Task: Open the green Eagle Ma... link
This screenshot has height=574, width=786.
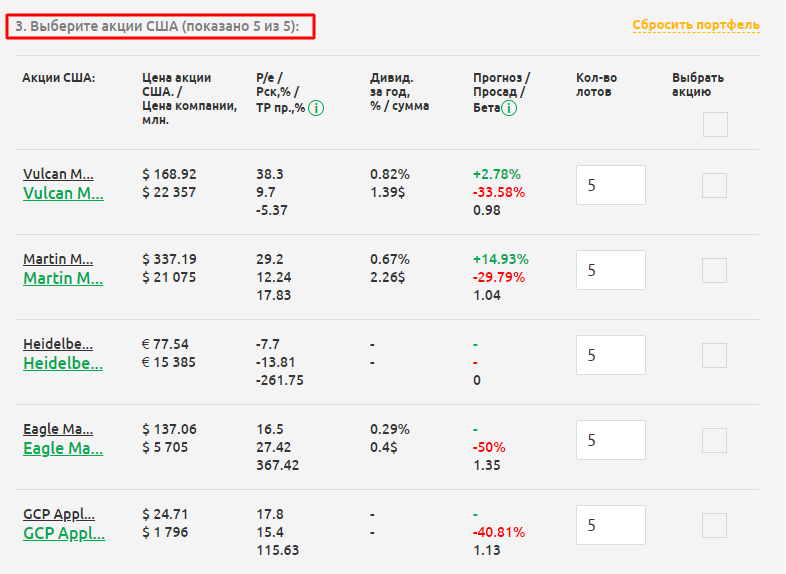Action: [x=63, y=448]
